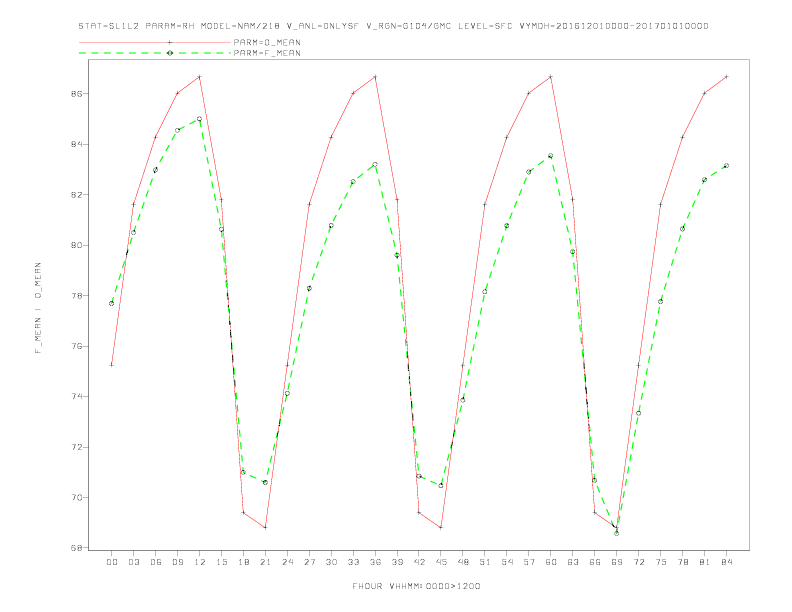Click red O_MEAN plus marker at hour 84
792x612 pixels.
click(726, 77)
